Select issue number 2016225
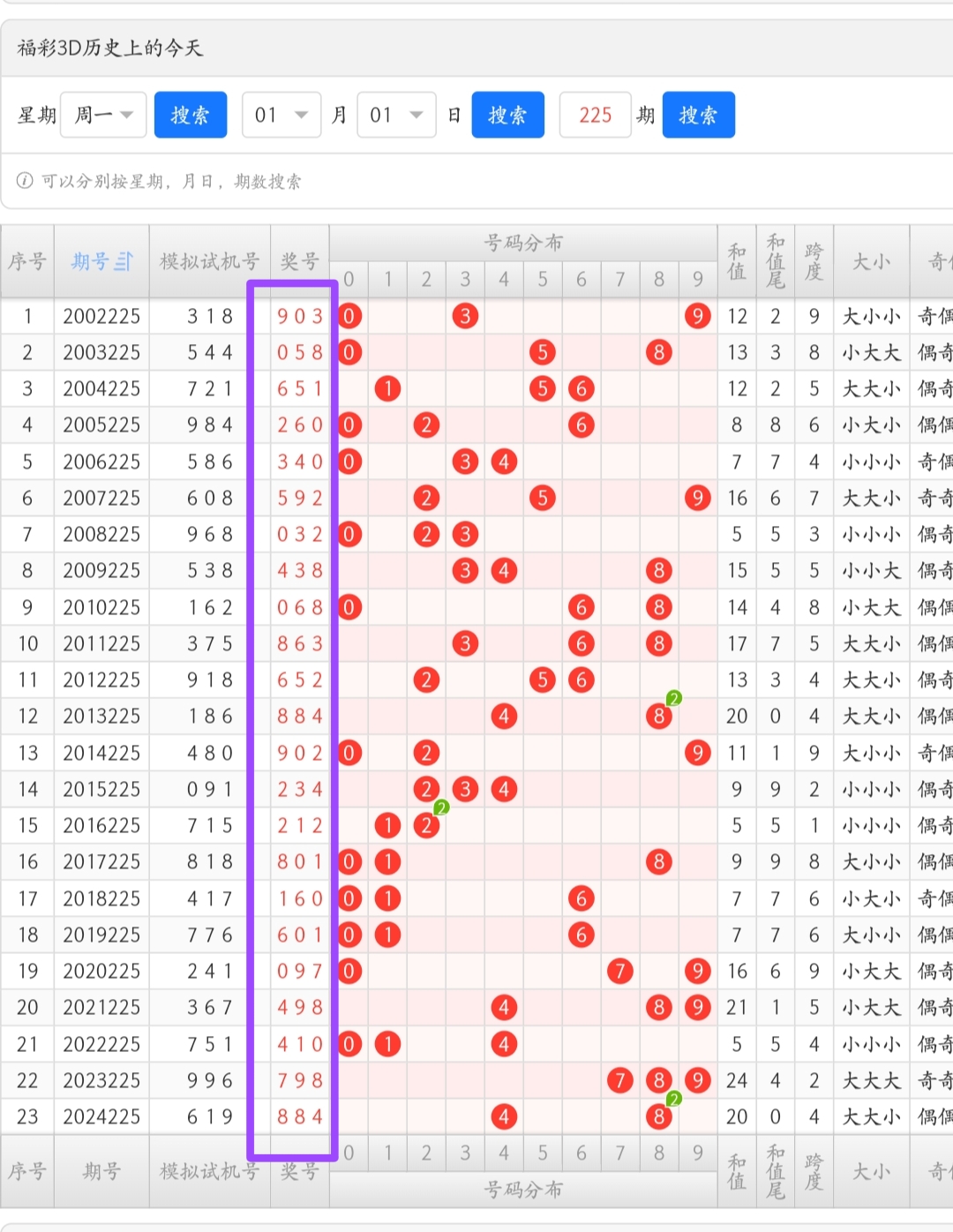The width and height of the screenshot is (953, 1232). [101, 825]
